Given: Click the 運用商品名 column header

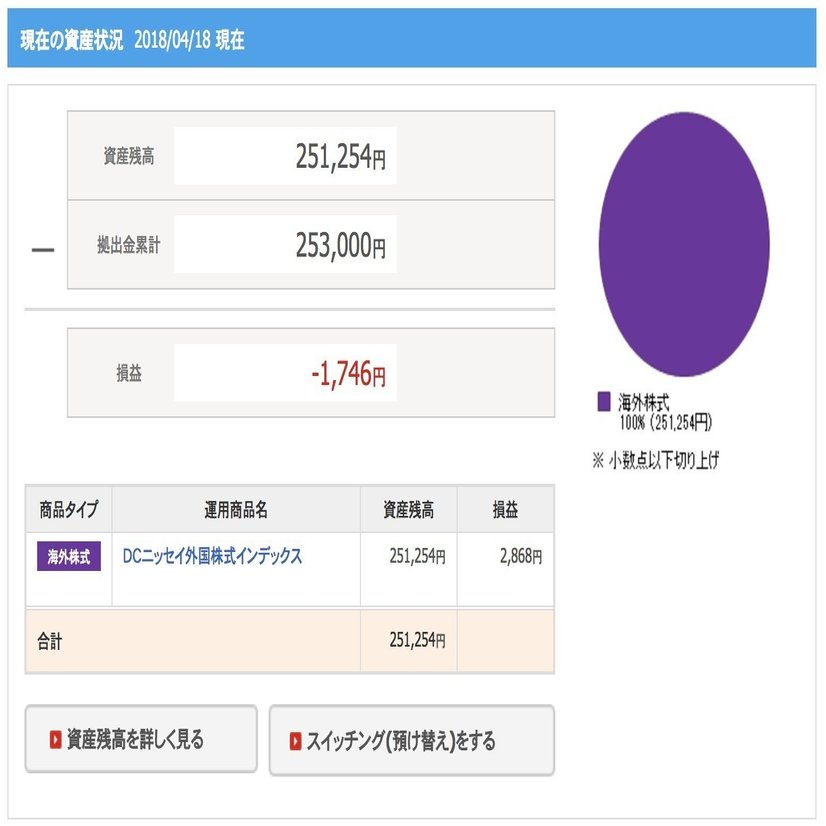Looking at the screenshot, I should [236, 509].
